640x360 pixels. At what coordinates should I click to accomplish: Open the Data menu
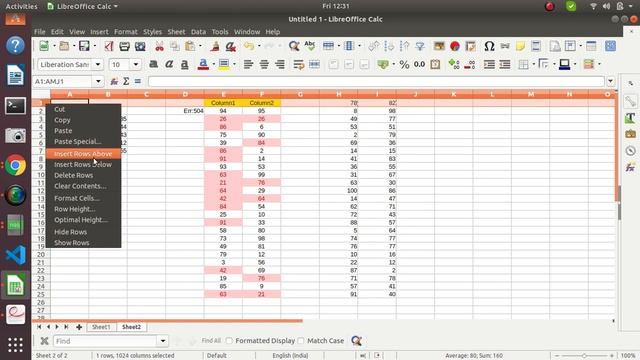point(198,32)
